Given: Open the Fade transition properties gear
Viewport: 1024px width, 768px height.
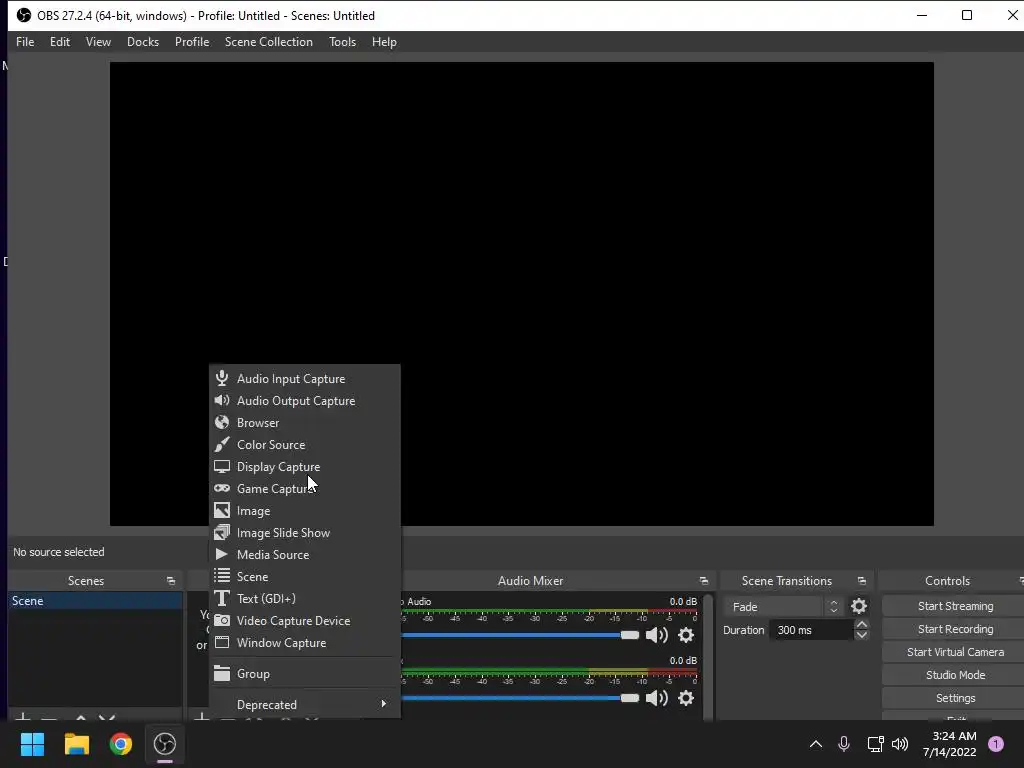Looking at the screenshot, I should coord(859,606).
